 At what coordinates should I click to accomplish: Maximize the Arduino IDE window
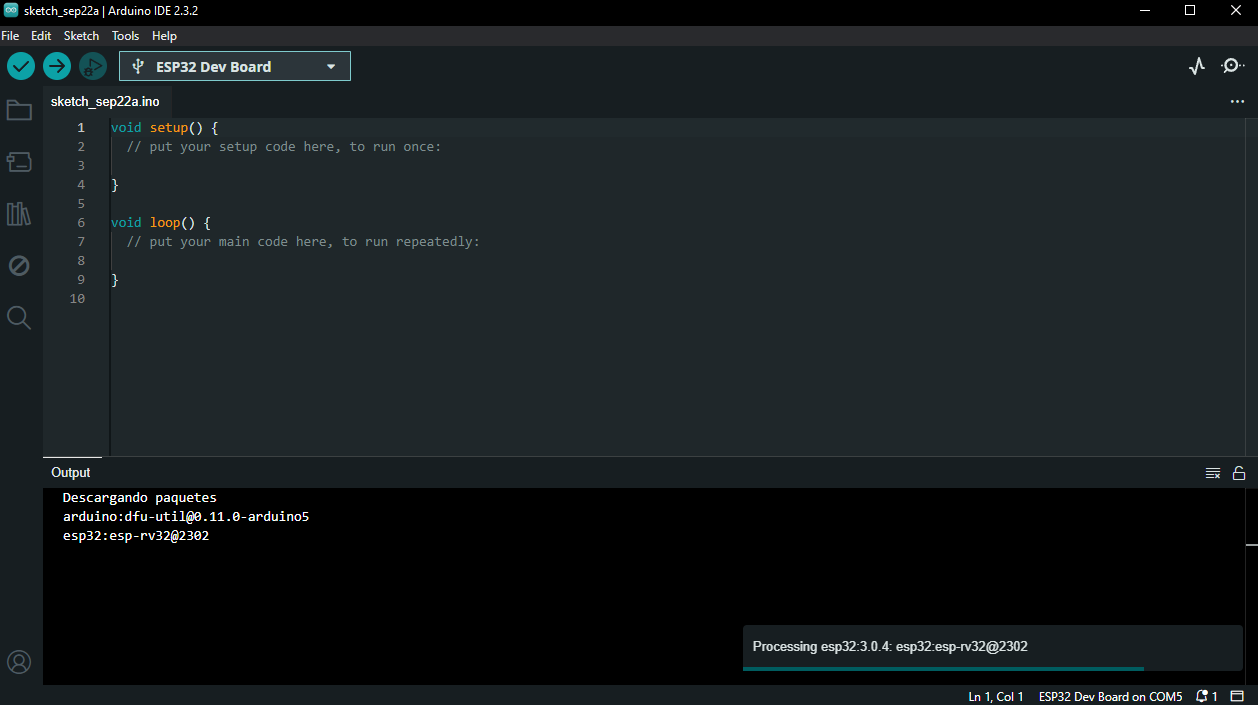click(x=1190, y=10)
